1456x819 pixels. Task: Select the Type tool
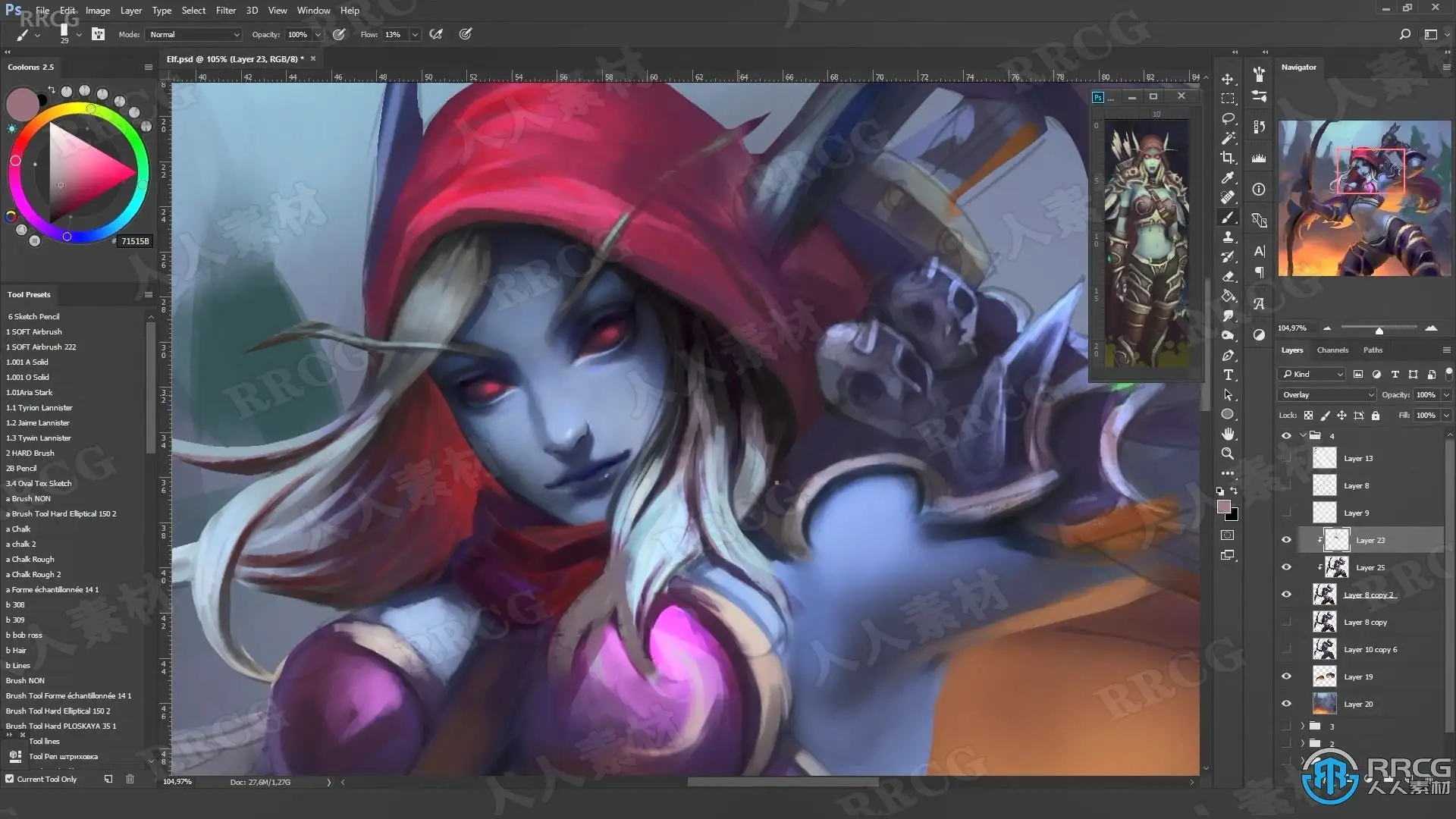coord(1228,375)
